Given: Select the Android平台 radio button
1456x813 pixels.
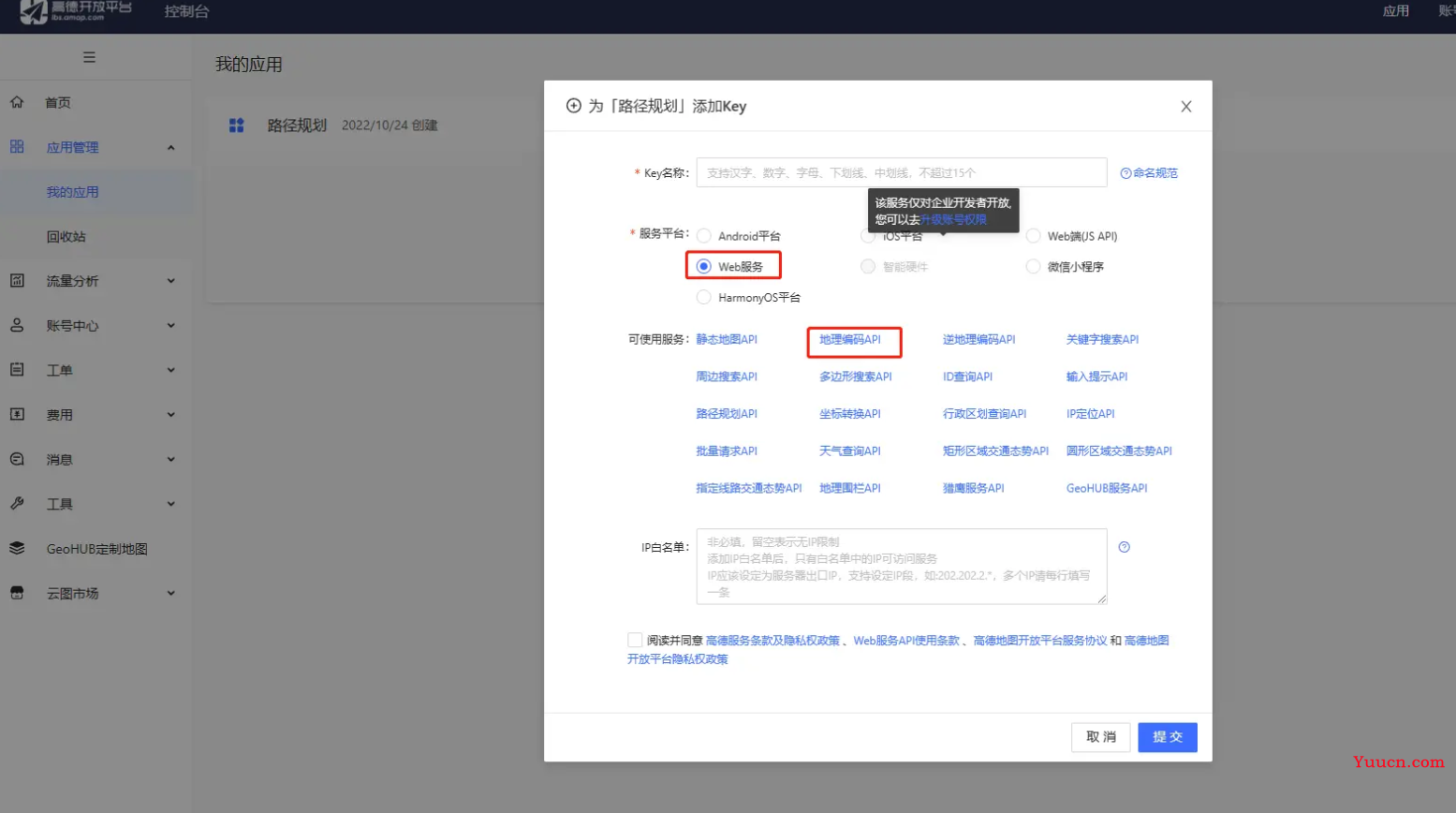Looking at the screenshot, I should click(x=704, y=236).
